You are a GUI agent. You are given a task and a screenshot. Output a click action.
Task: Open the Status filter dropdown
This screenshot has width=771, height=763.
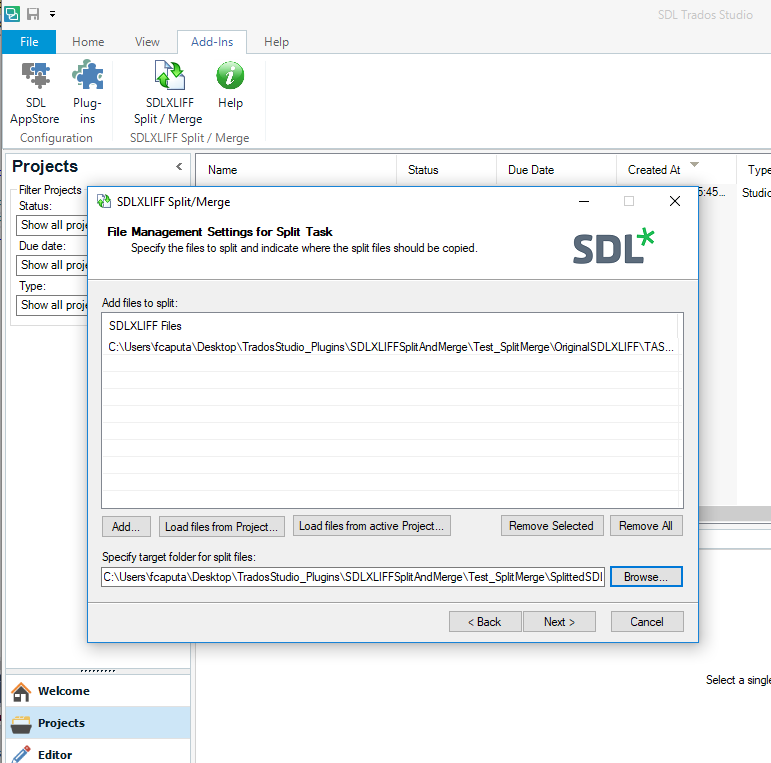click(52, 225)
